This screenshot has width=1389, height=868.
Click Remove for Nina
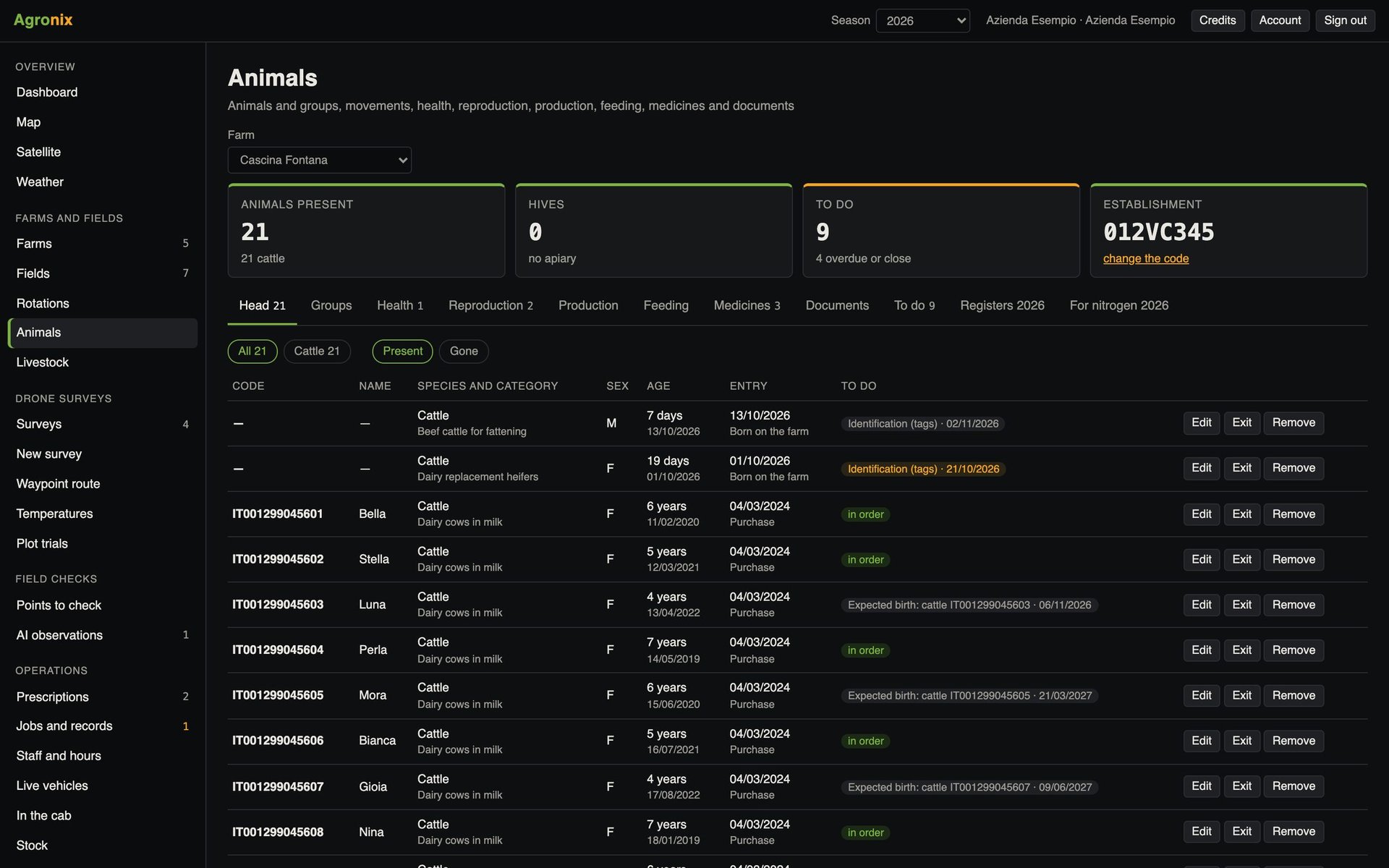pos(1294,832)
